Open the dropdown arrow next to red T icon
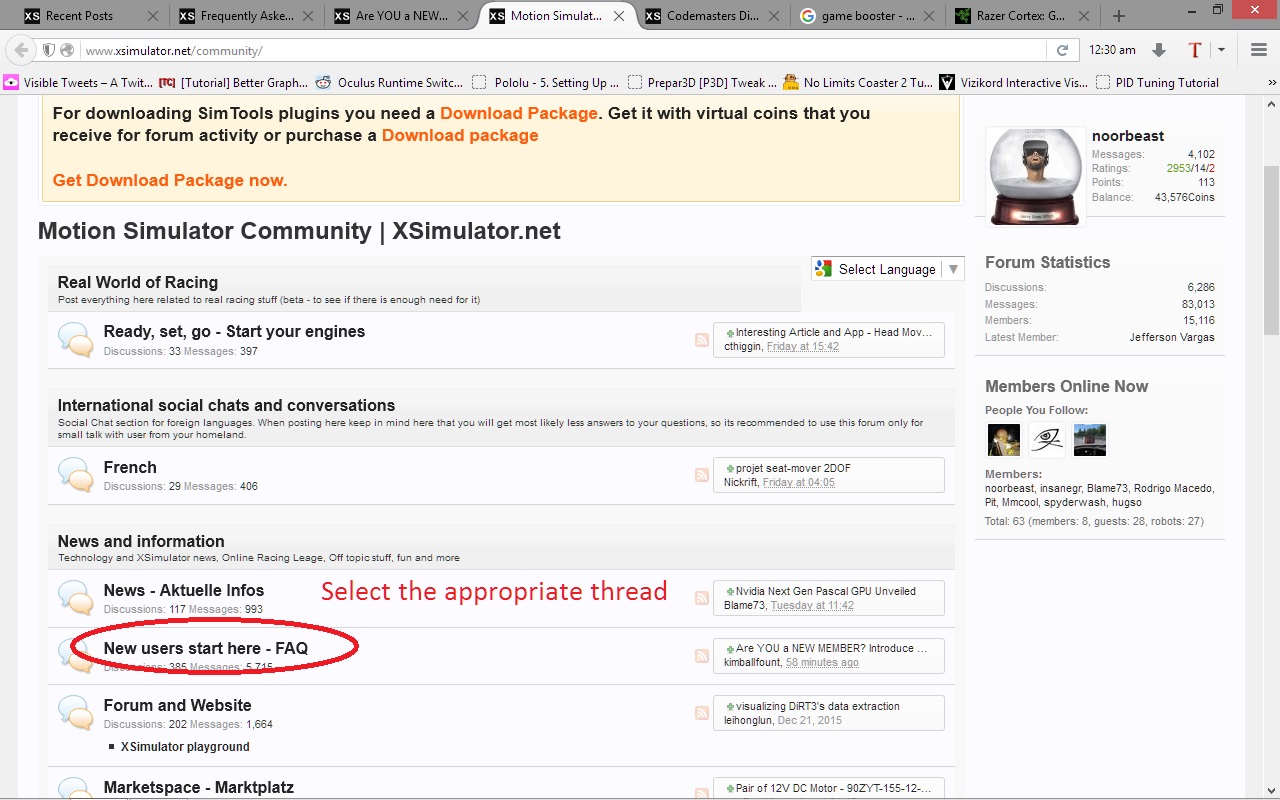This screenshot has height=800, width=1280. pos(1221,50)
